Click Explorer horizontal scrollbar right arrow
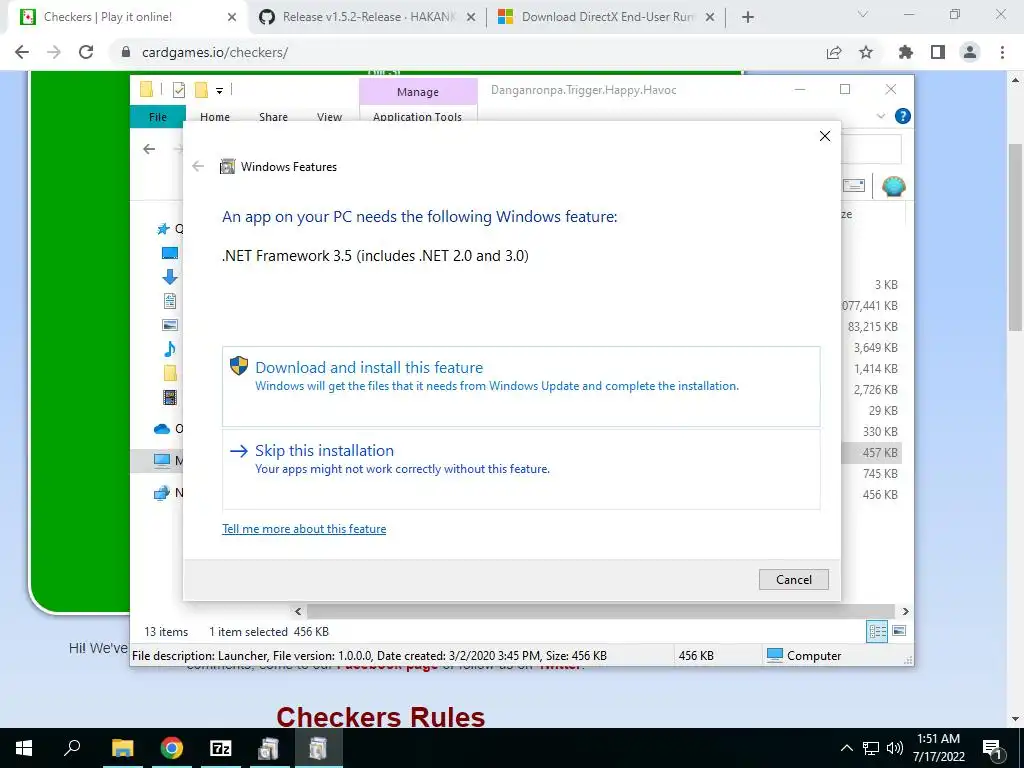The height and width of the screenshot is (768, 1024). (905, 611)
